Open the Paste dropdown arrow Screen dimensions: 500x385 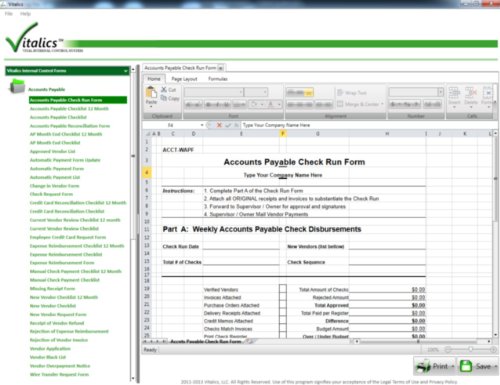[151, 107]
